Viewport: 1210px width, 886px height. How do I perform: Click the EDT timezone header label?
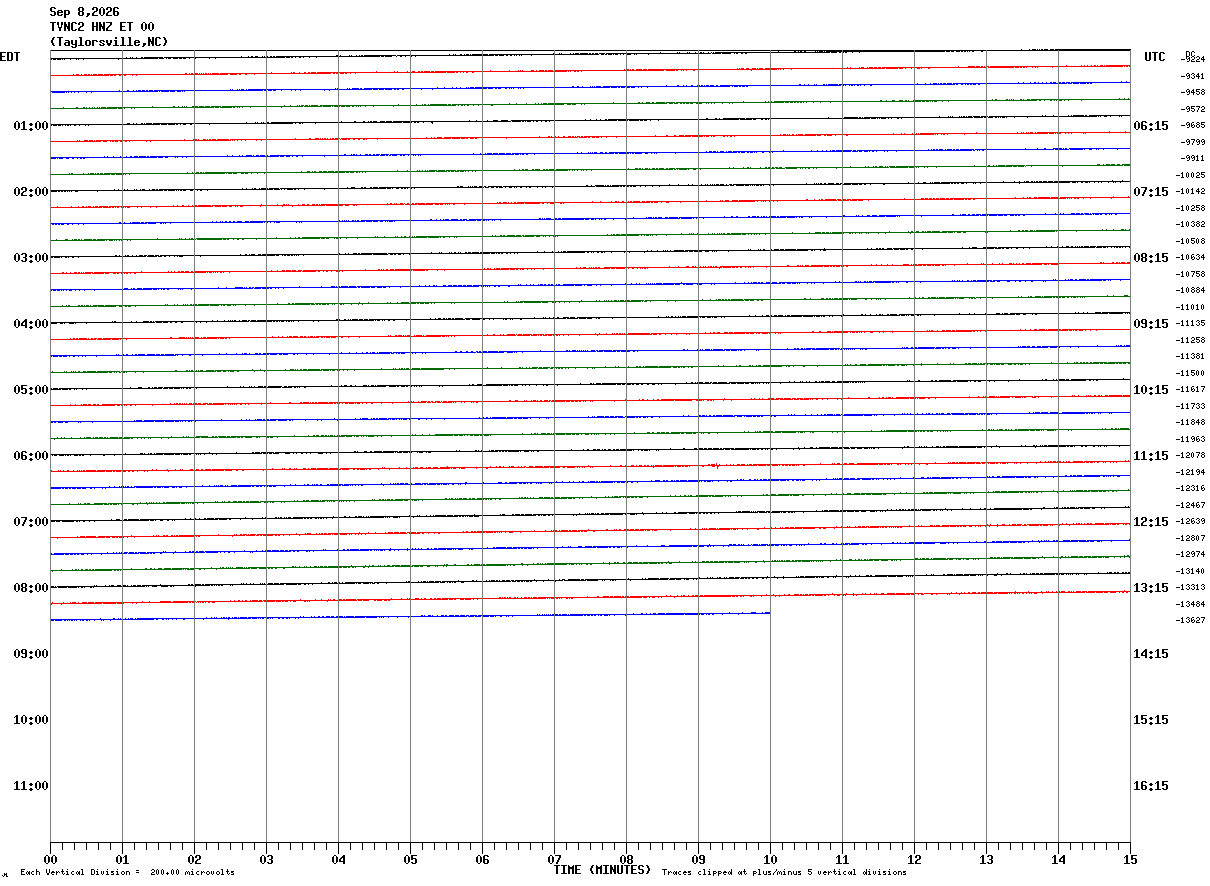pyautogui.click(x=10, y=57)
